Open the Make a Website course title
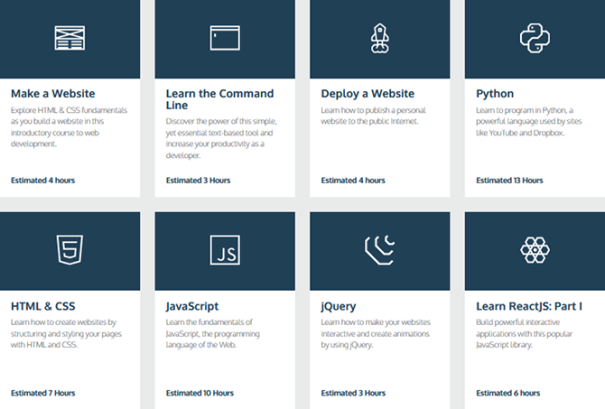 [x=53, y=93]
